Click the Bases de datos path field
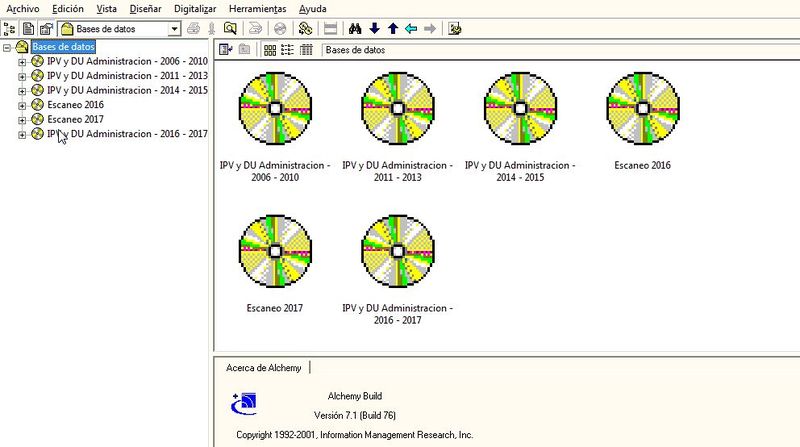This screenshot has width=800, height=447. [x=560, y=50]
